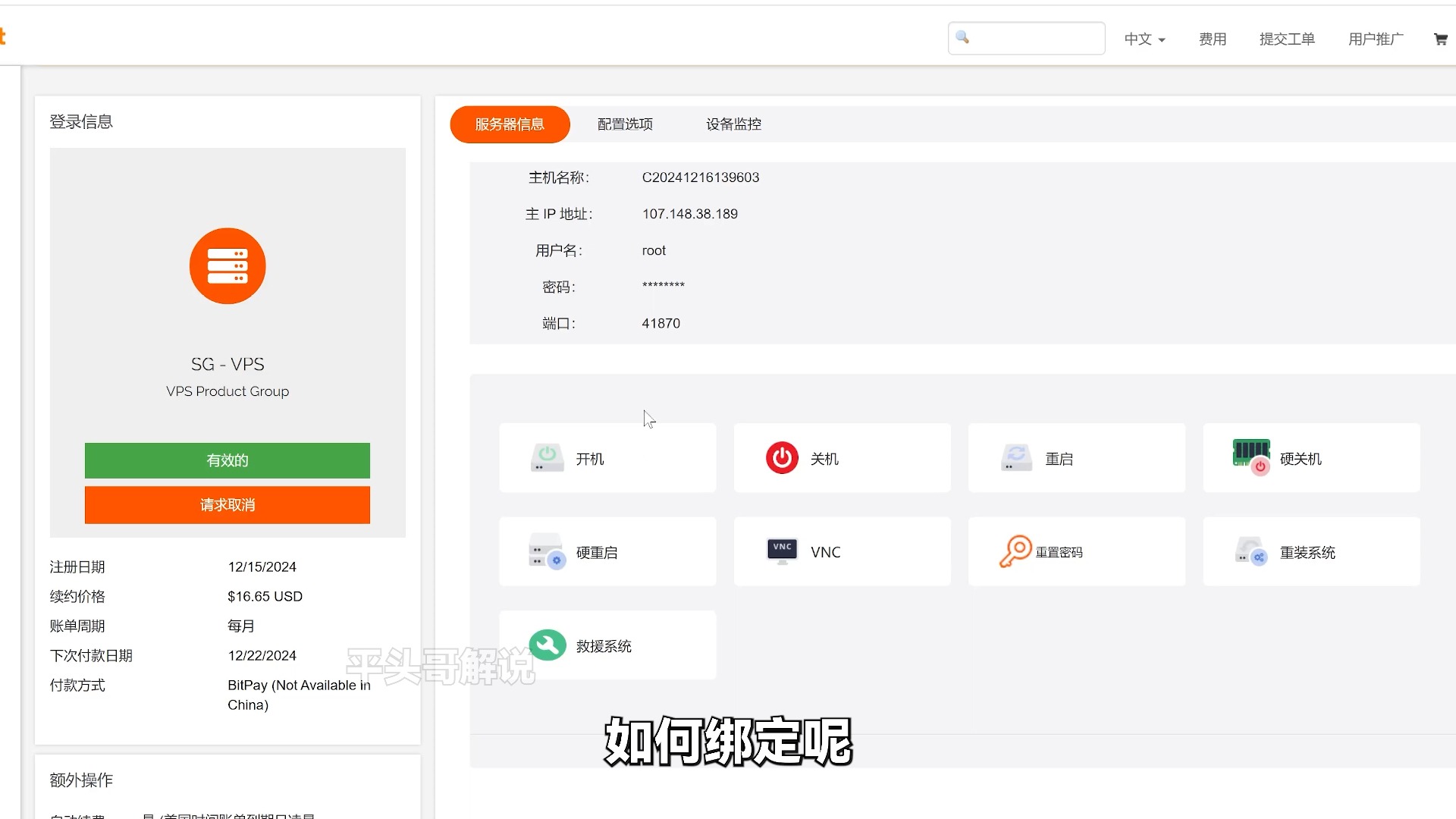Click the 主 IP 地址 field label

[559, 214]
